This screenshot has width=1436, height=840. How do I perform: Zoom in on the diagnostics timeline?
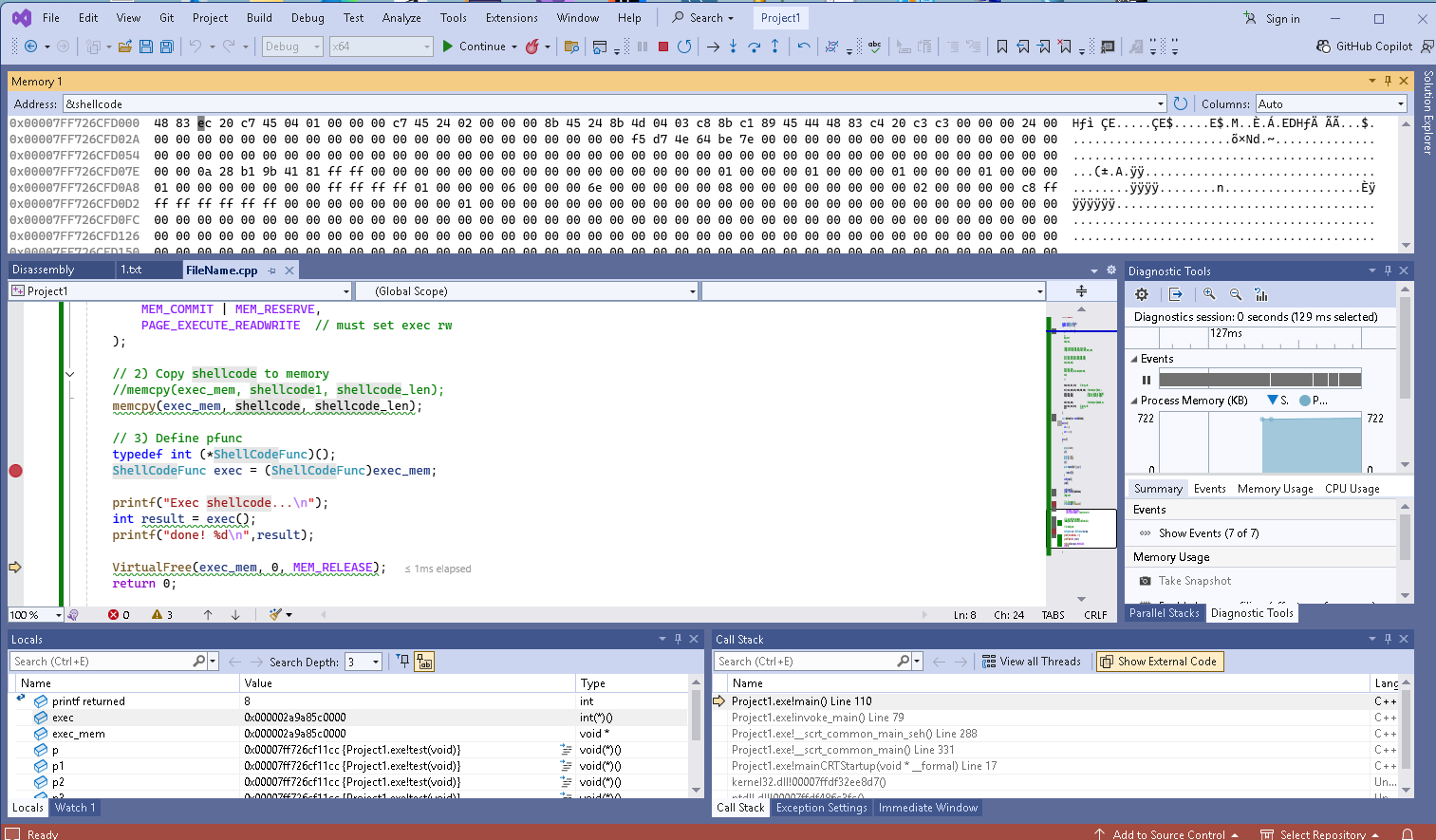tap(1209, 294)
